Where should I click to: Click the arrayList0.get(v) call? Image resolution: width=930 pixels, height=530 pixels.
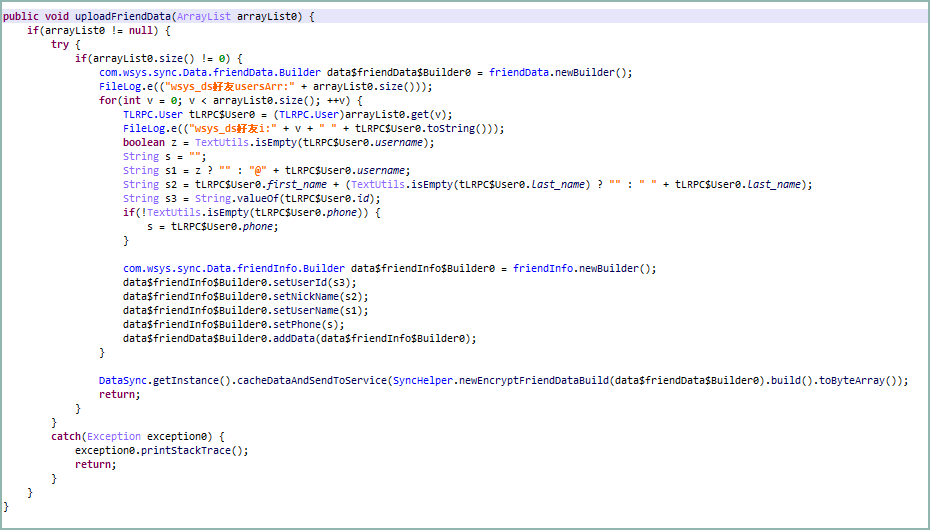(399, 114)
